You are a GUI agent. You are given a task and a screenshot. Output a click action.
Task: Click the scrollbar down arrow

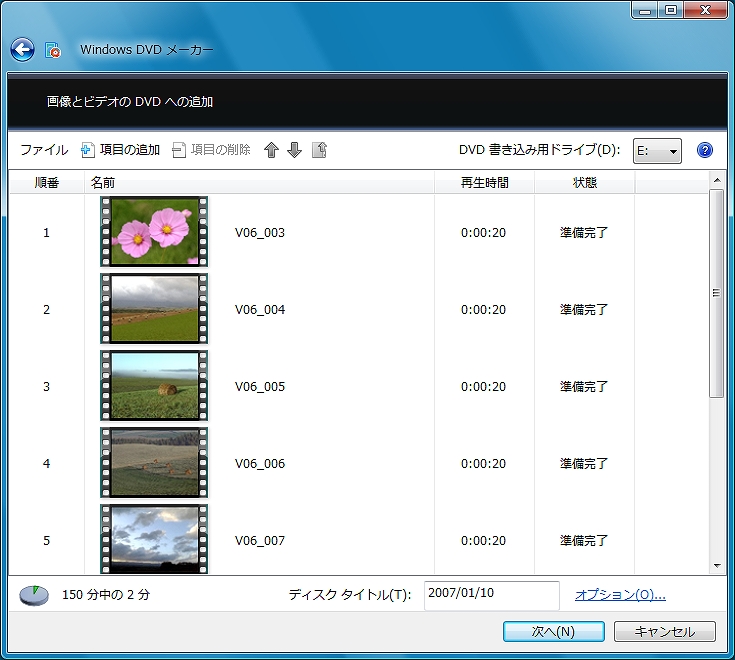716,566
